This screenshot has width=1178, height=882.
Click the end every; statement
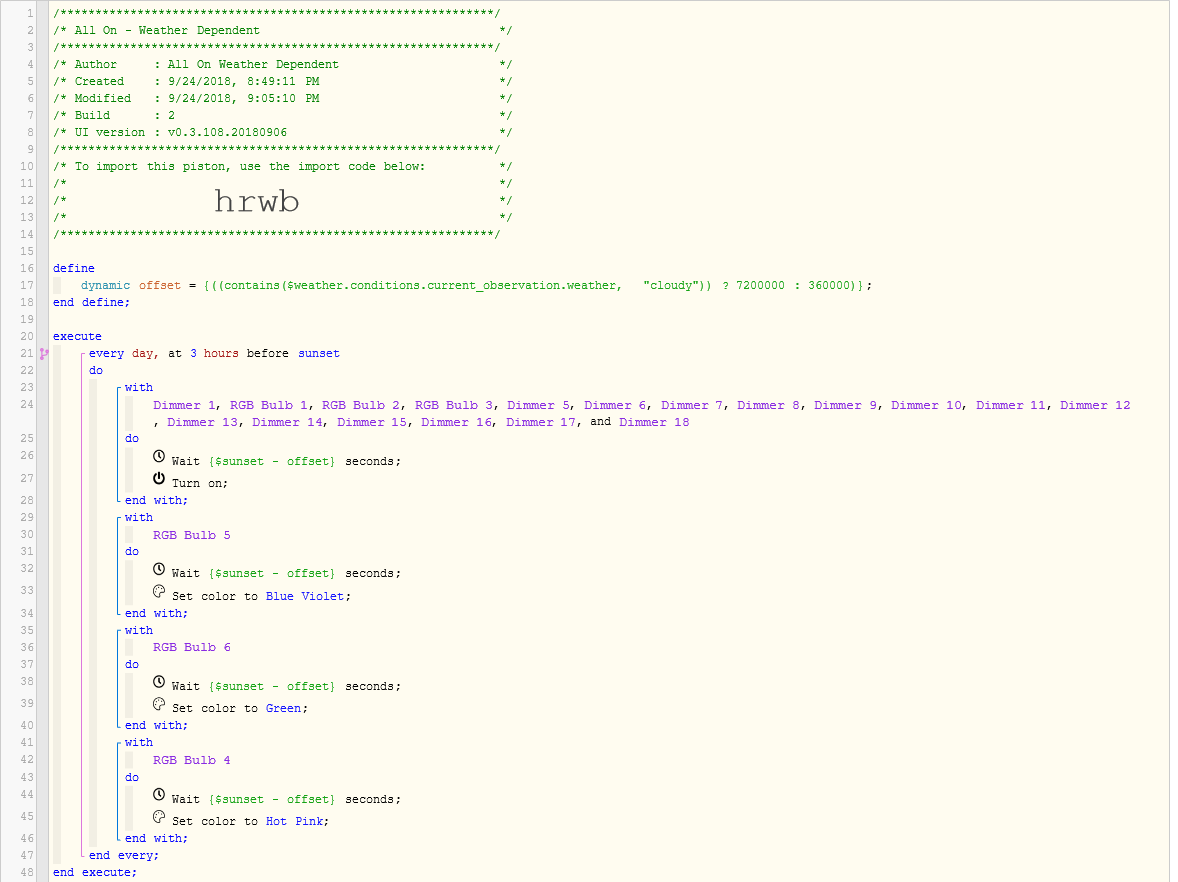coord(124,855)
